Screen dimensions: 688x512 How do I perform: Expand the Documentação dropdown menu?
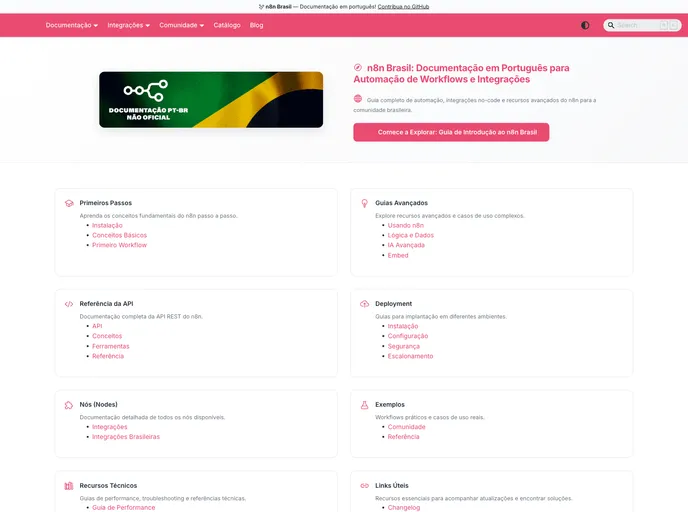click(x=72, y=25)
